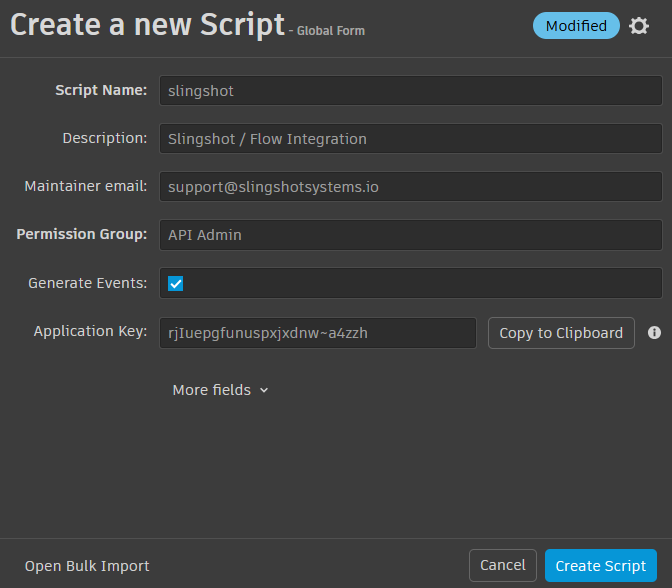672x588 pixels.
Task: Click the info icon beside Copy to Clipboard
Action: coord(654,332)
